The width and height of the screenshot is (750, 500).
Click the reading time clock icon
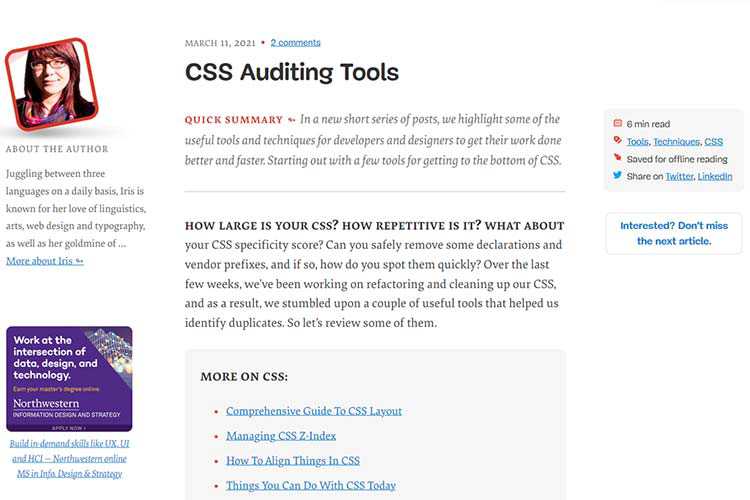click(617, 124)
